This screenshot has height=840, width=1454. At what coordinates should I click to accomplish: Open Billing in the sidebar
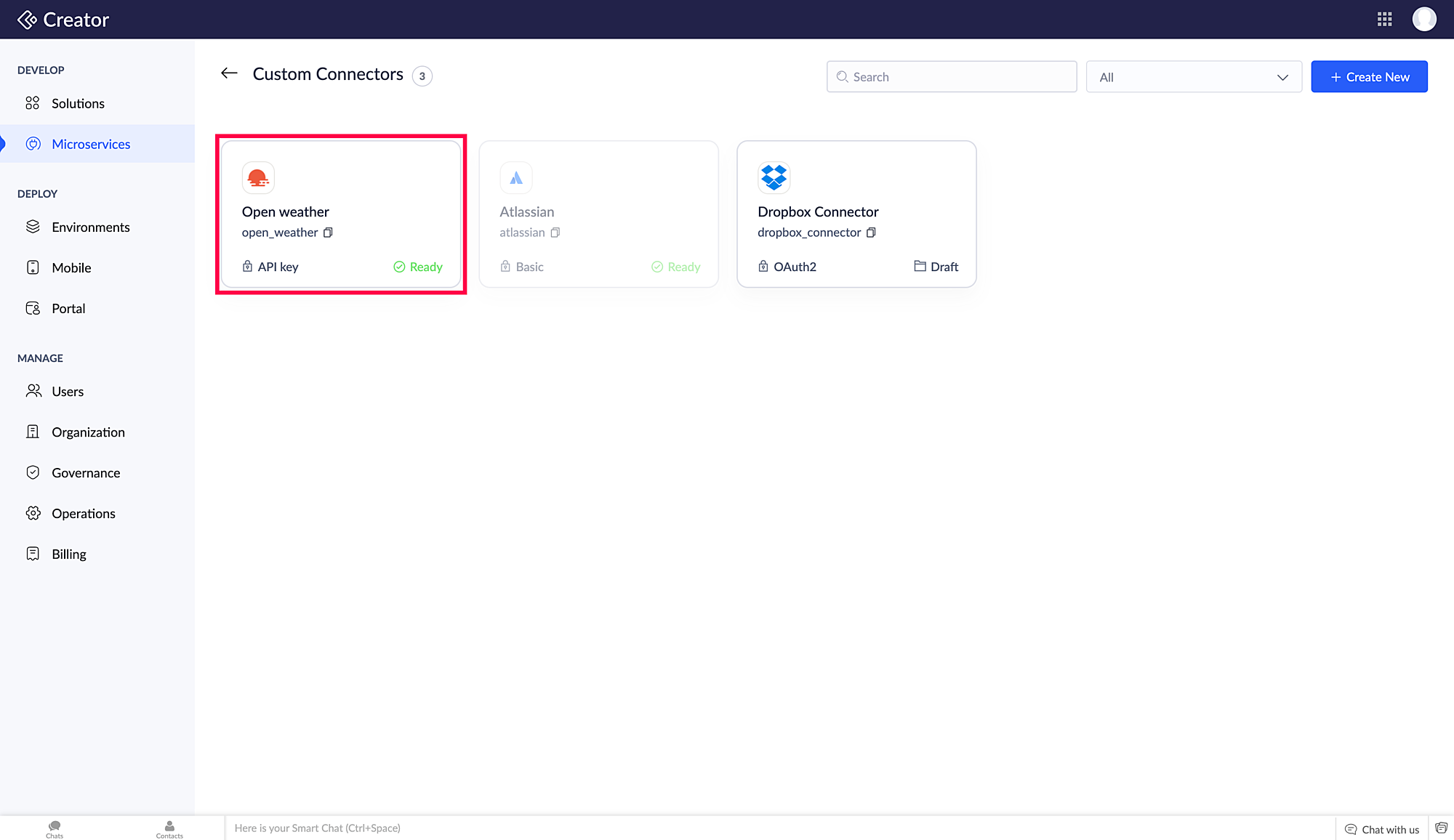[x=69, y=554]
